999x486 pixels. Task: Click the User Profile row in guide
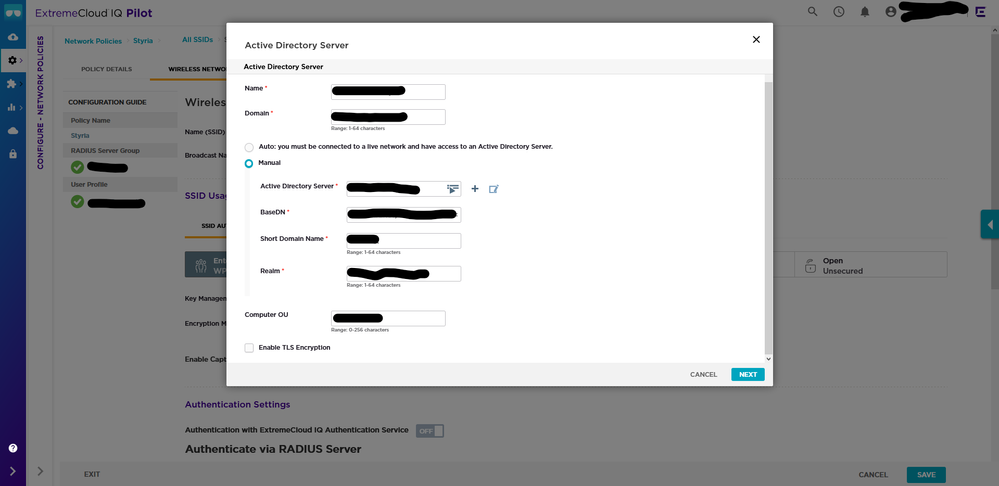(120, 184)
